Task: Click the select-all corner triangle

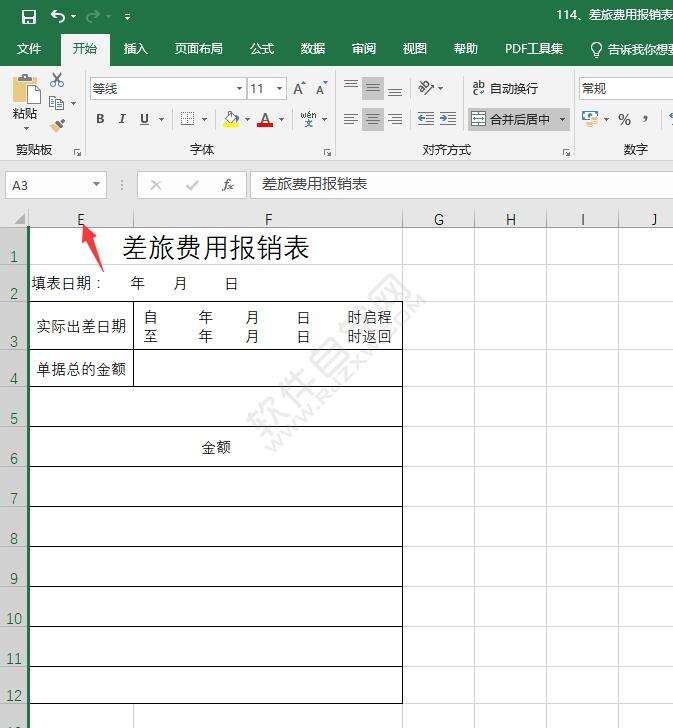Action: tap(19, 218)
